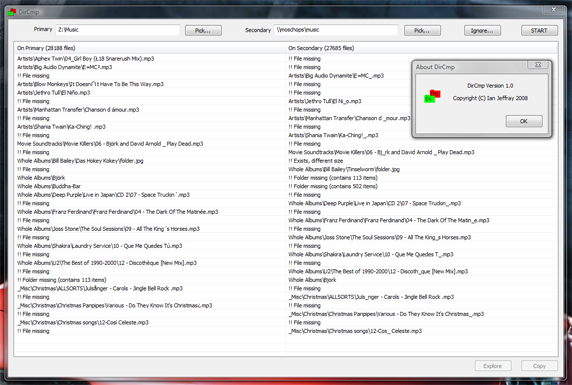Select primary Franz Ferdinand Dark Of The Matinée
Image resolution: width=572 pixels, height=385 pixels.
coord(117,212)
